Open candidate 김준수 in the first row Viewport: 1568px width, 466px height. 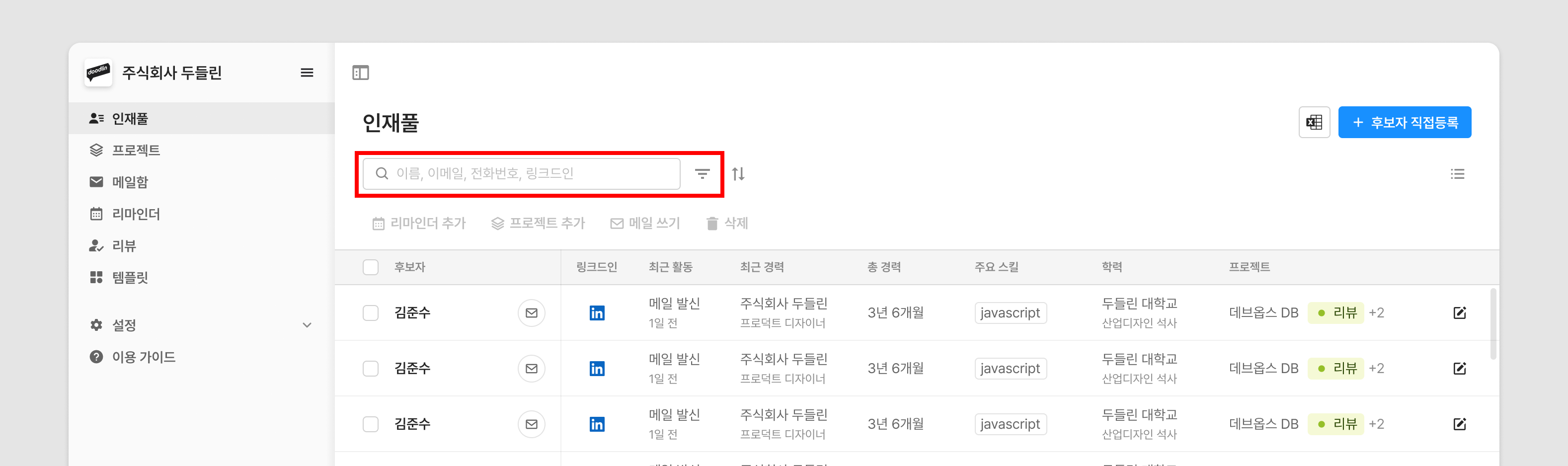[412, 312]
